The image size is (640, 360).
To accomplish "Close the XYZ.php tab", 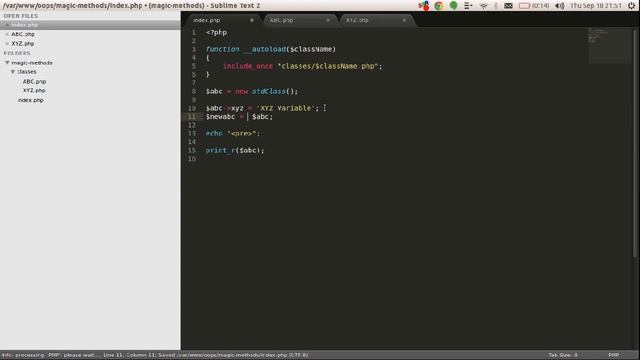I will coord(404,20).
